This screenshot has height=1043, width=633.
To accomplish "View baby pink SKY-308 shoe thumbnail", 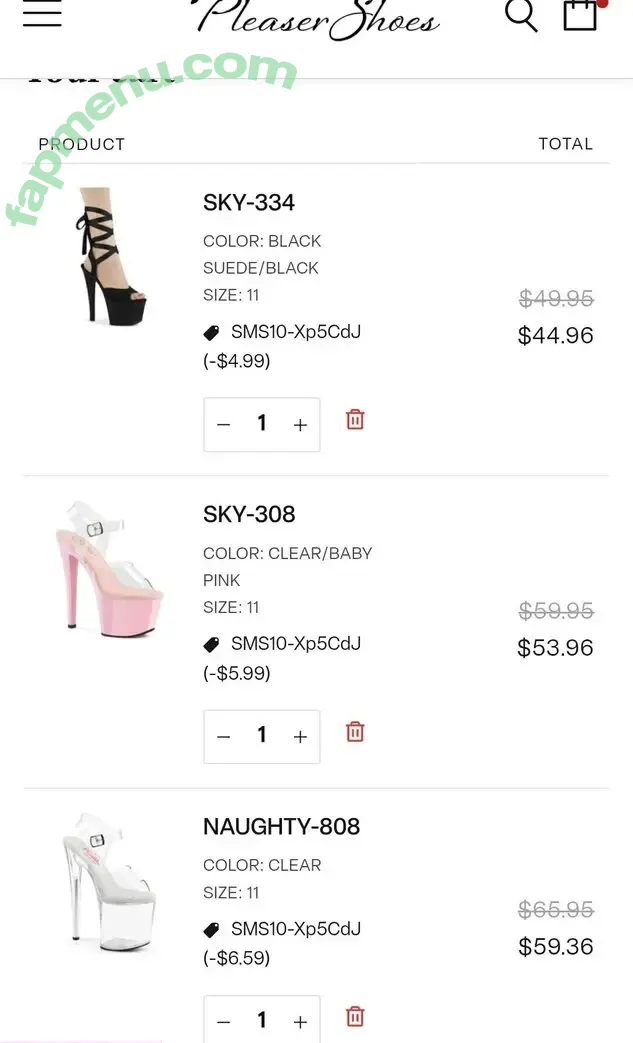I will click(x=109, y=568).
